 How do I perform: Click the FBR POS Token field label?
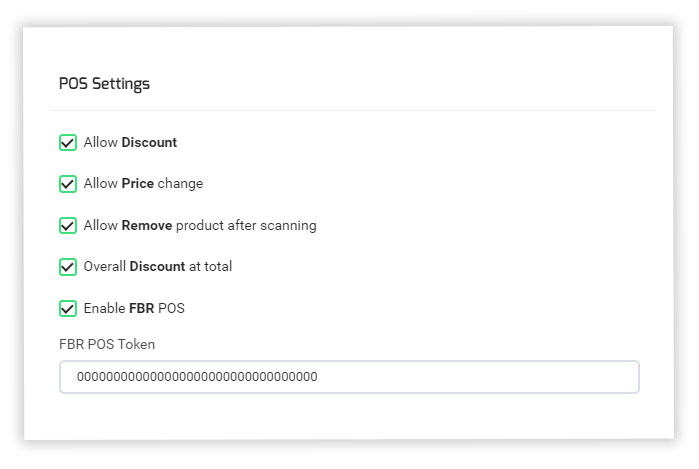tap(107, 344)
